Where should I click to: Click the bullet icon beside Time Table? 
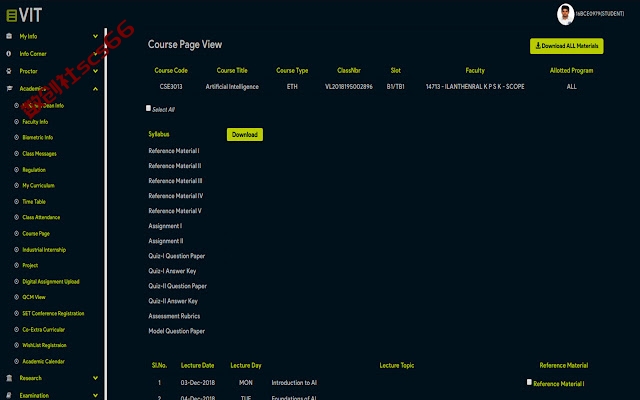16,202
